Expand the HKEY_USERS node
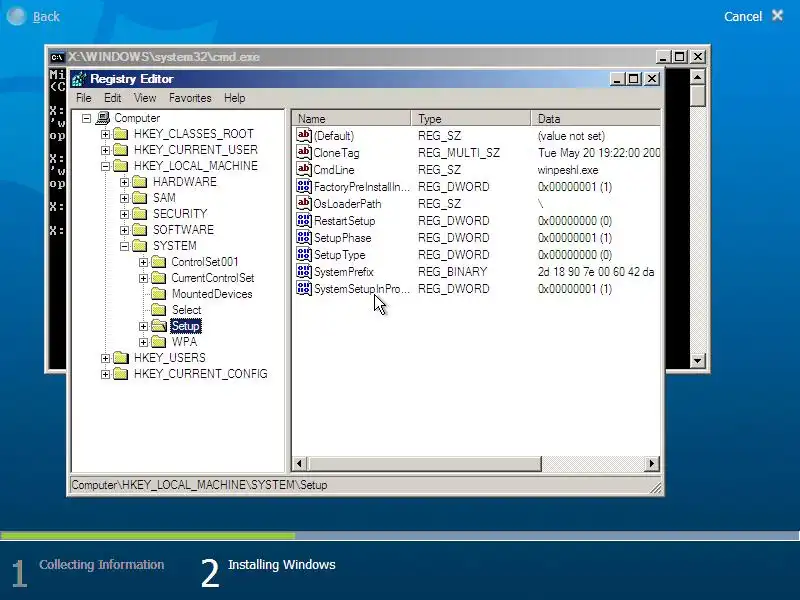 pyautogui.click(x=105, y=358)
